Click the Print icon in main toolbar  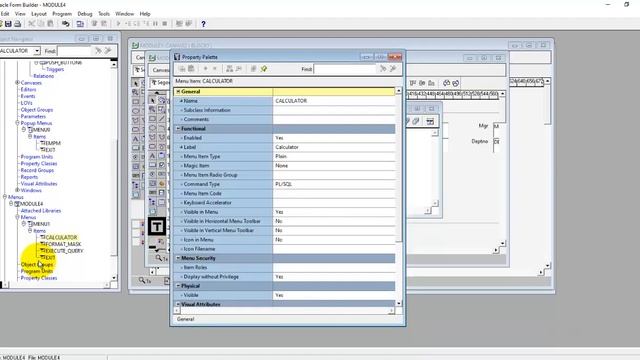[x=18, y=24]
